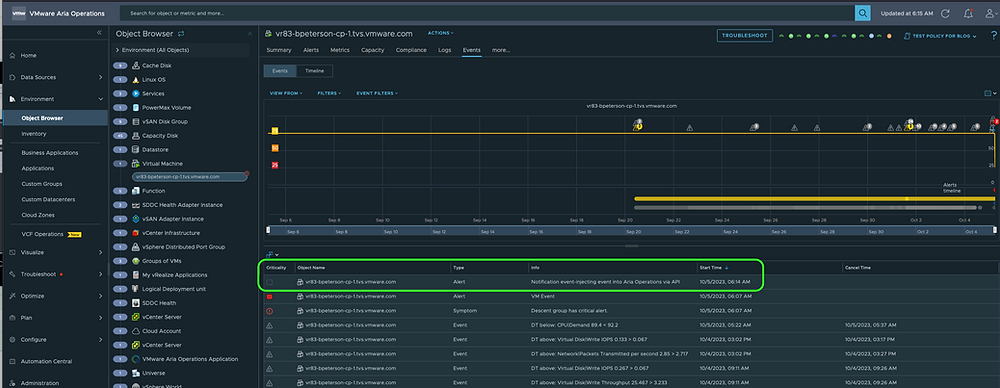
Task: Open the FILTERS dropdown
Action: (329, 93)
